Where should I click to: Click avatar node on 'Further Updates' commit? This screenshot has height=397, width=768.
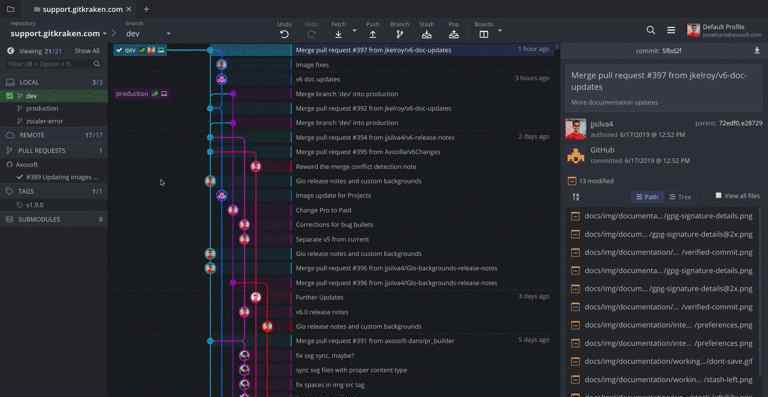tap(256, 297)
